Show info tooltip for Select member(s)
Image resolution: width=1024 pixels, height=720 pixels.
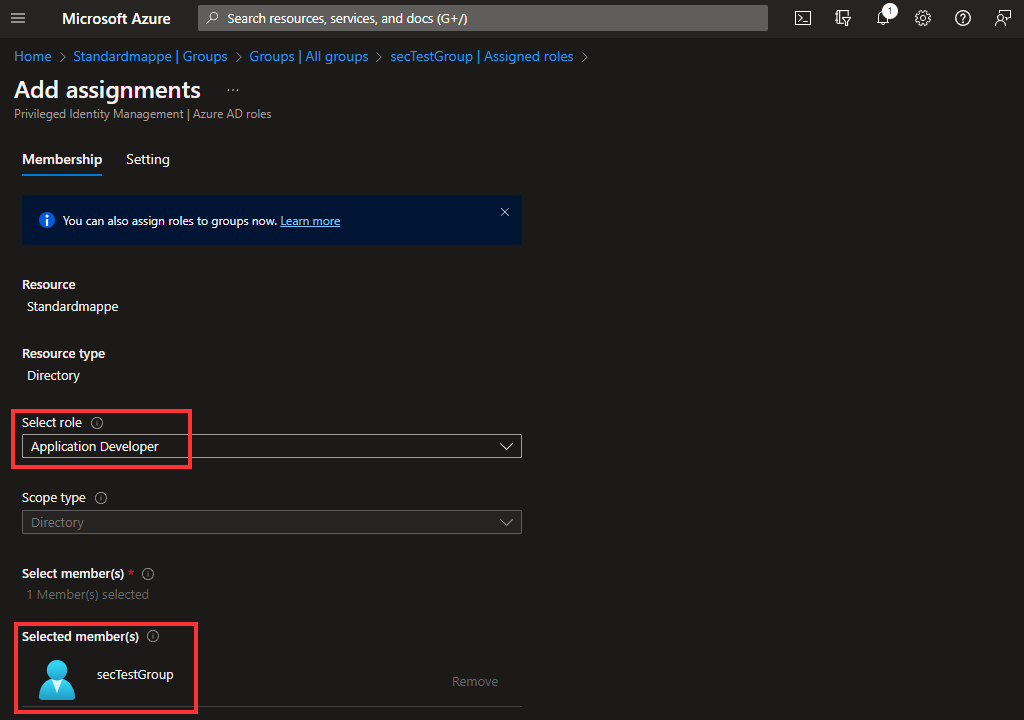(x=148, y=574)
